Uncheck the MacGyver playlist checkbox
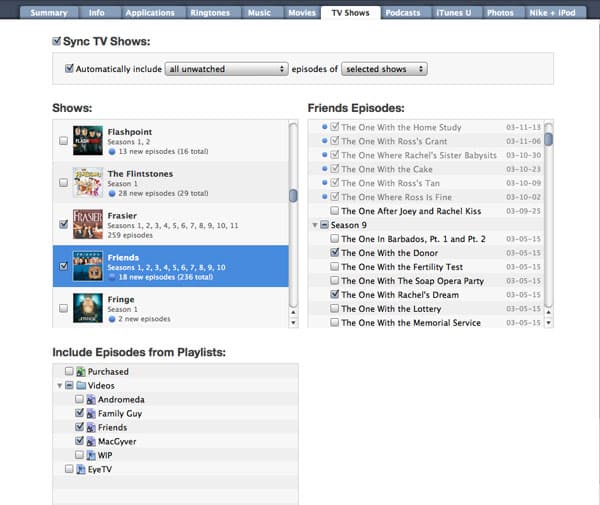 tap(79, 441)
